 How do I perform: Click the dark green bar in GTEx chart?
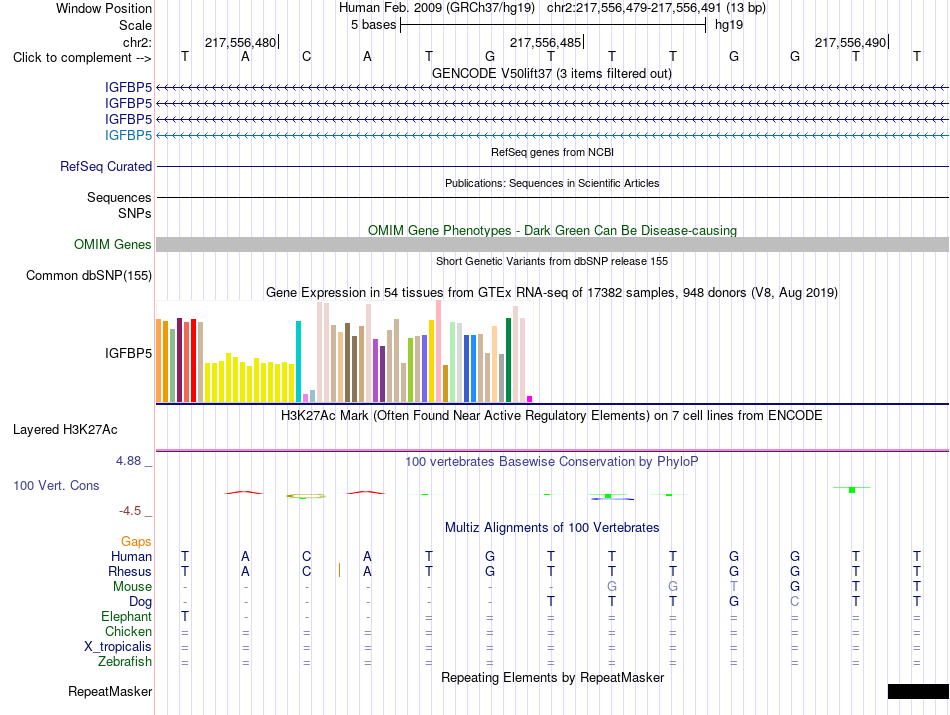(508, 360)
